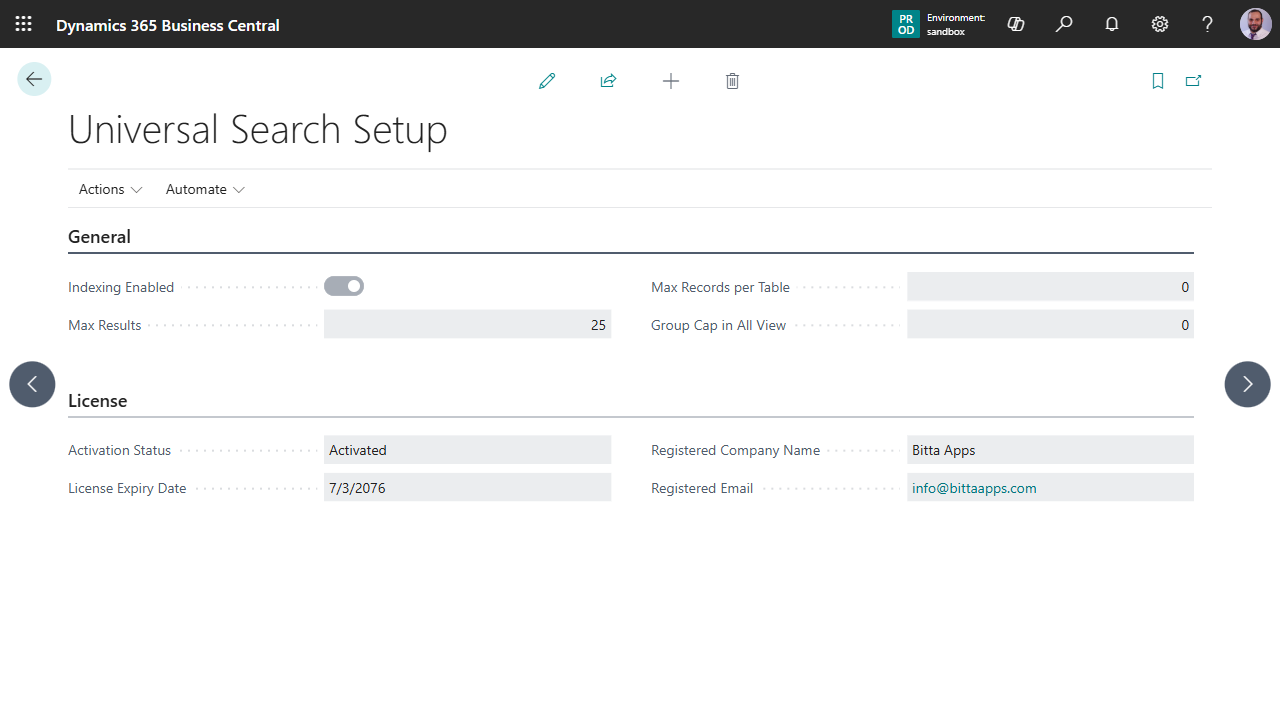Click the Registered Company Name field
The image size is (1280, 720).
1050,450
